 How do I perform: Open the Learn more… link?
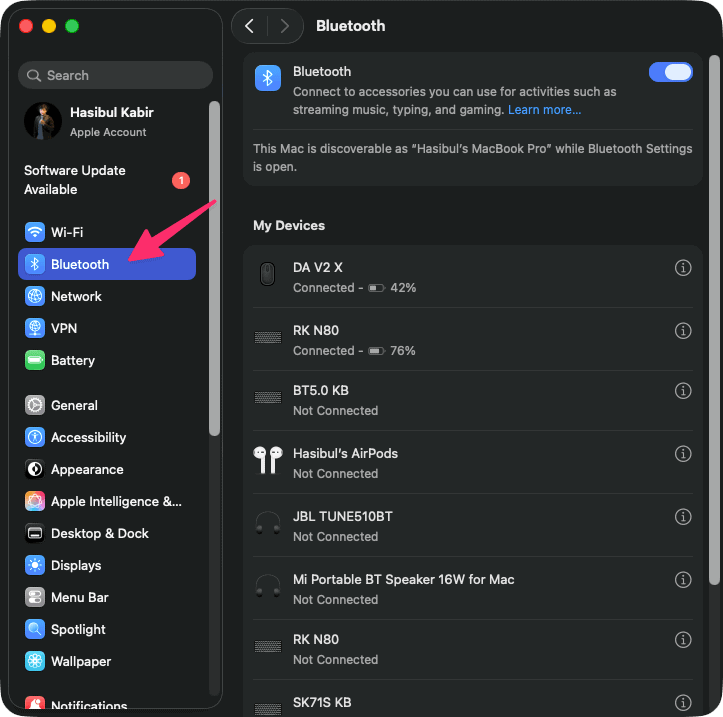(x=544, y=110)
